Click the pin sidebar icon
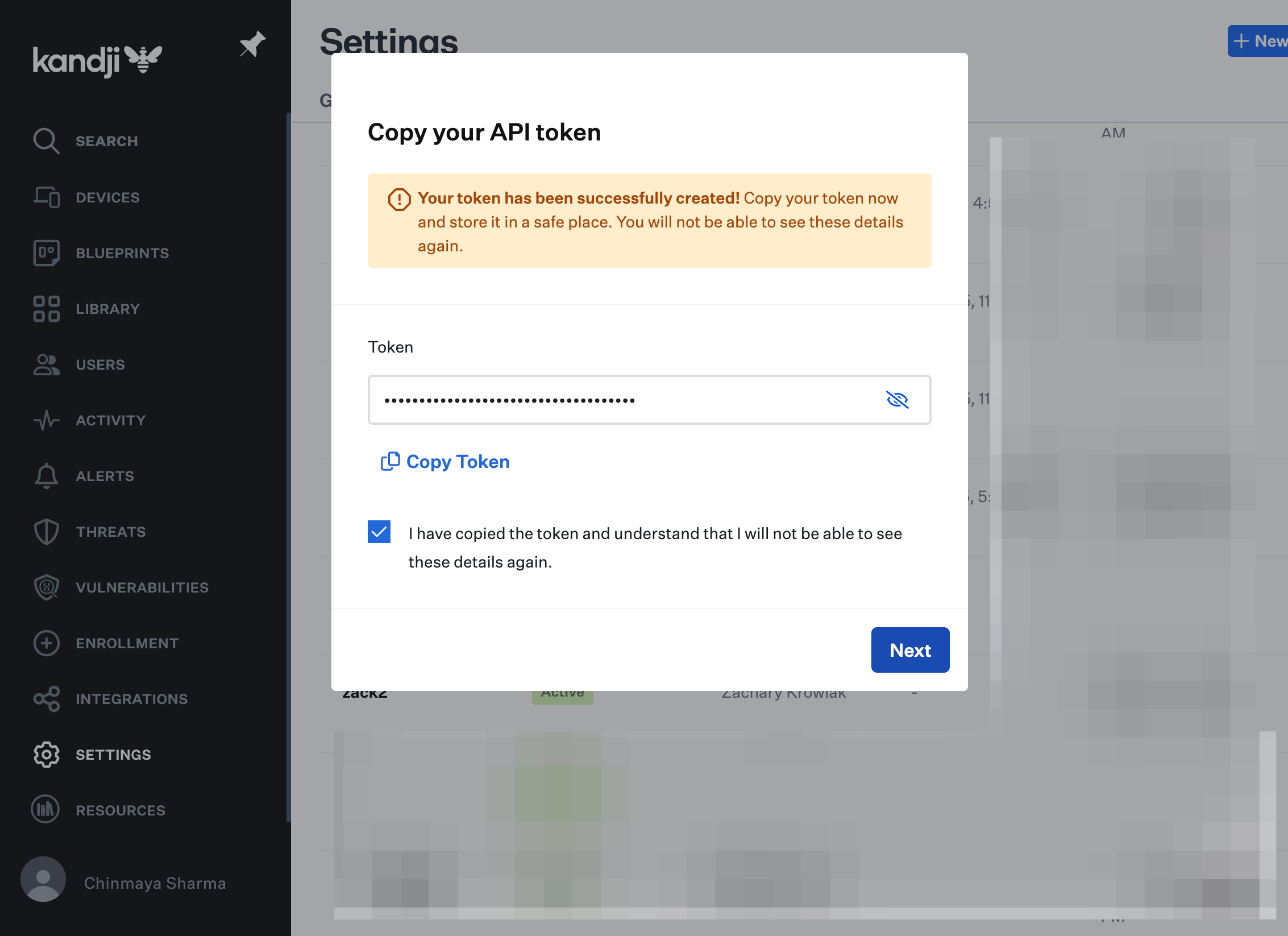 tap(252, 44)
